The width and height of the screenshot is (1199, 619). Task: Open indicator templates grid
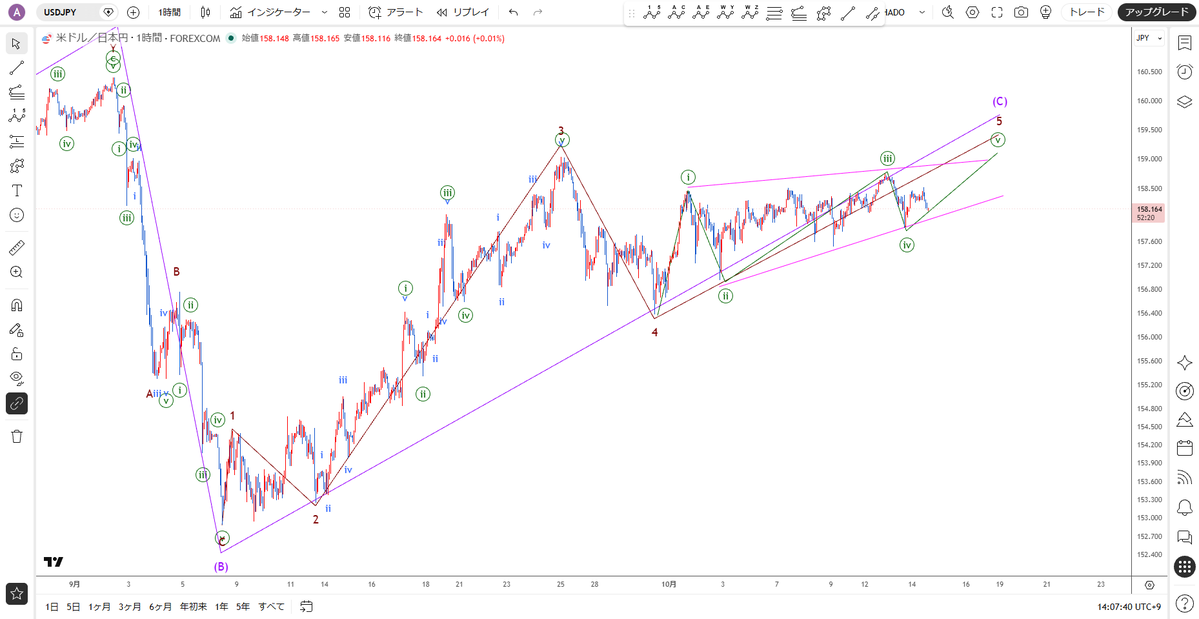(x=345, y=12)
